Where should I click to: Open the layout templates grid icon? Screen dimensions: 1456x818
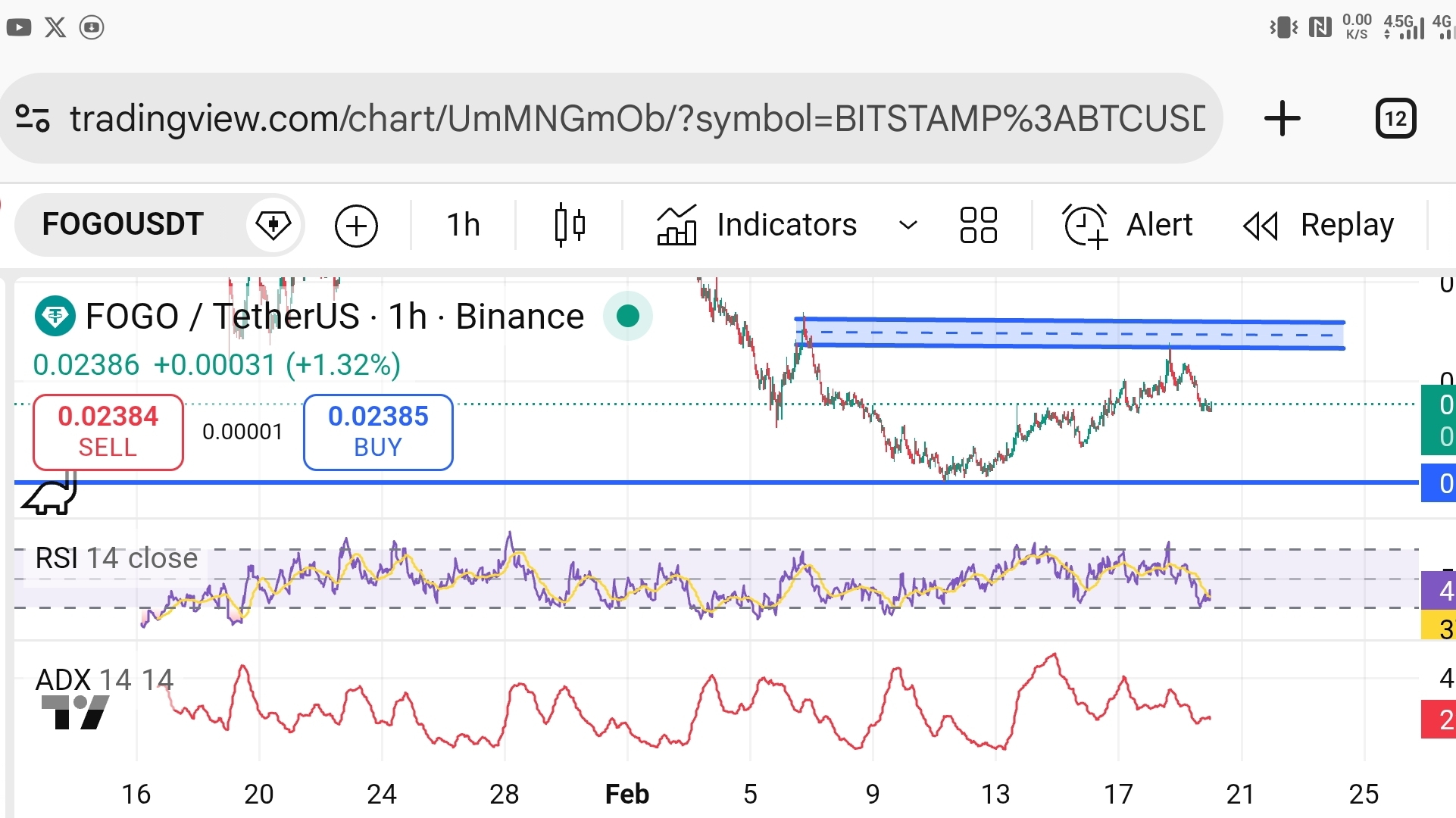pos(978,226)
